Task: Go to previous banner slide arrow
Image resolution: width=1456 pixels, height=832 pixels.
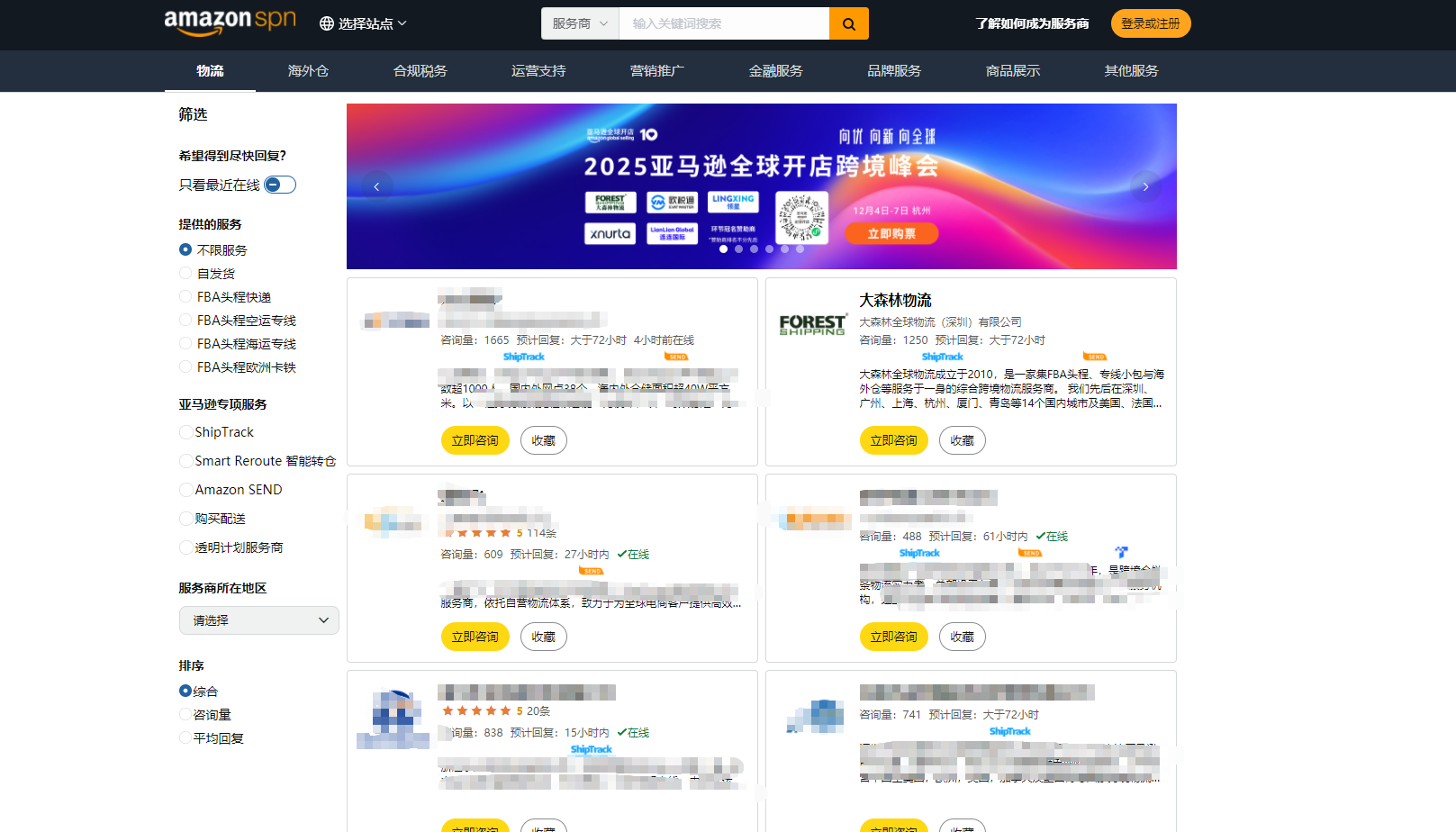Action: click(376, 186)
